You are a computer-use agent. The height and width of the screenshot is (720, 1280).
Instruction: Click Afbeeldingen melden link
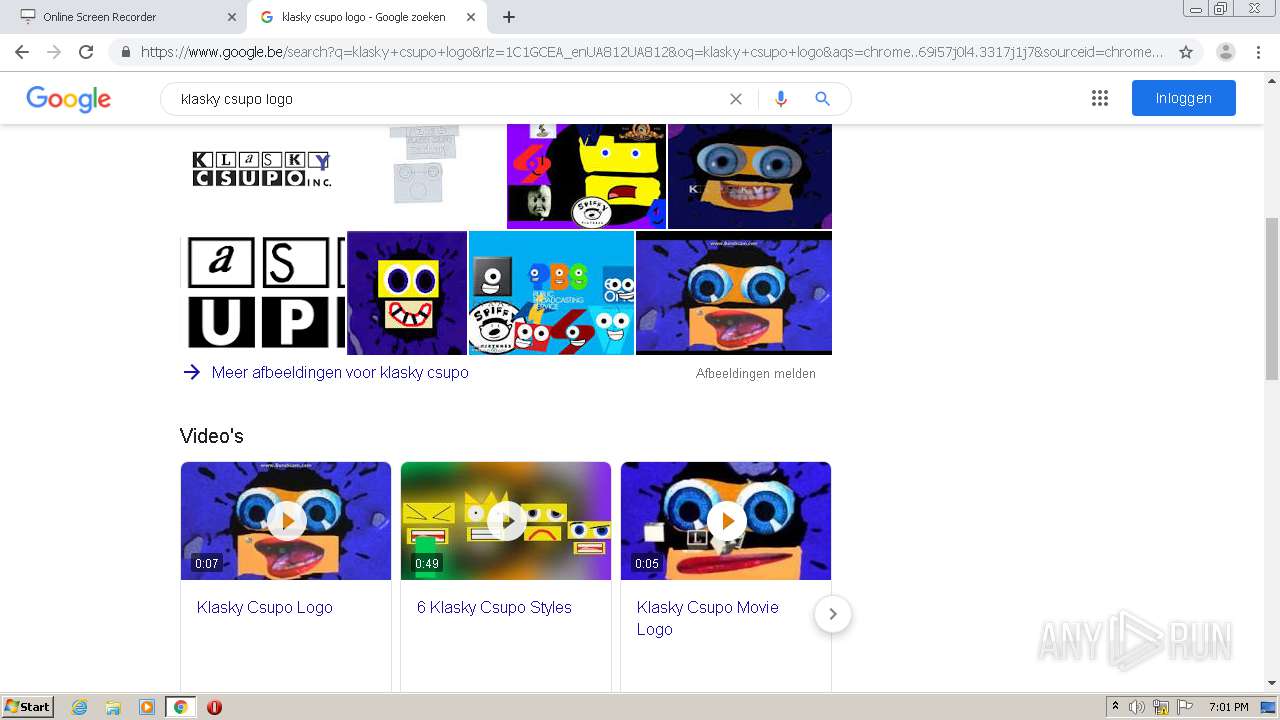pos(756,373)
